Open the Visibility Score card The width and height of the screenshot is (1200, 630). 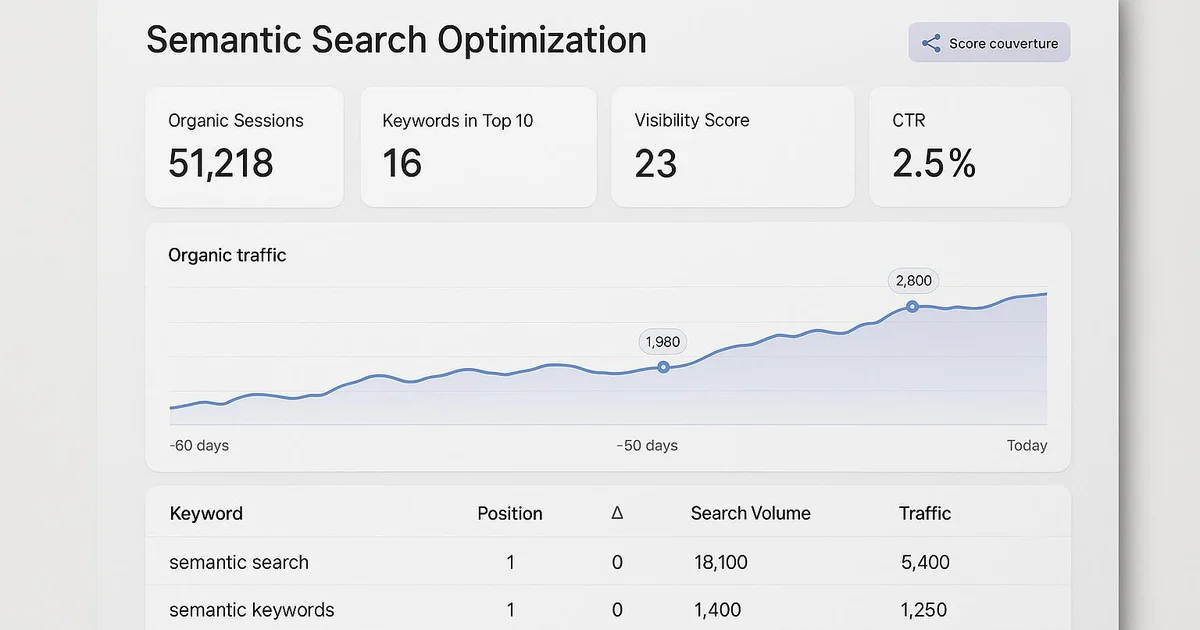click(x=732, y=147)
